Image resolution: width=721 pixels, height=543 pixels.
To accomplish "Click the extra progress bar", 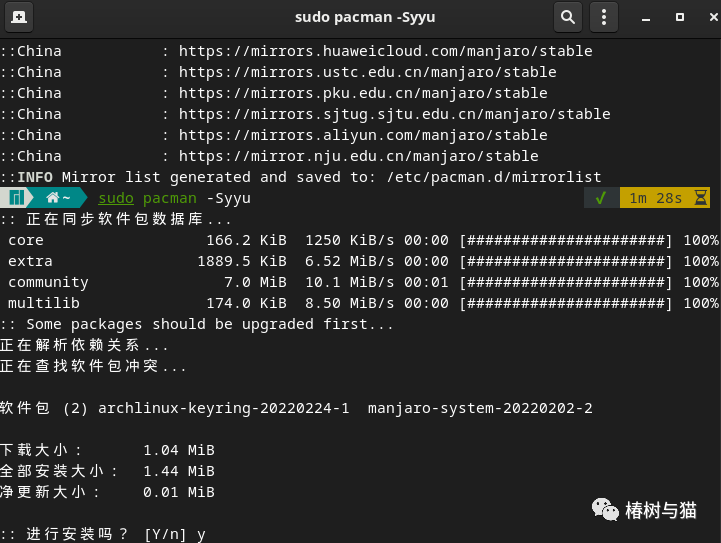I will (x=566, y=261).
